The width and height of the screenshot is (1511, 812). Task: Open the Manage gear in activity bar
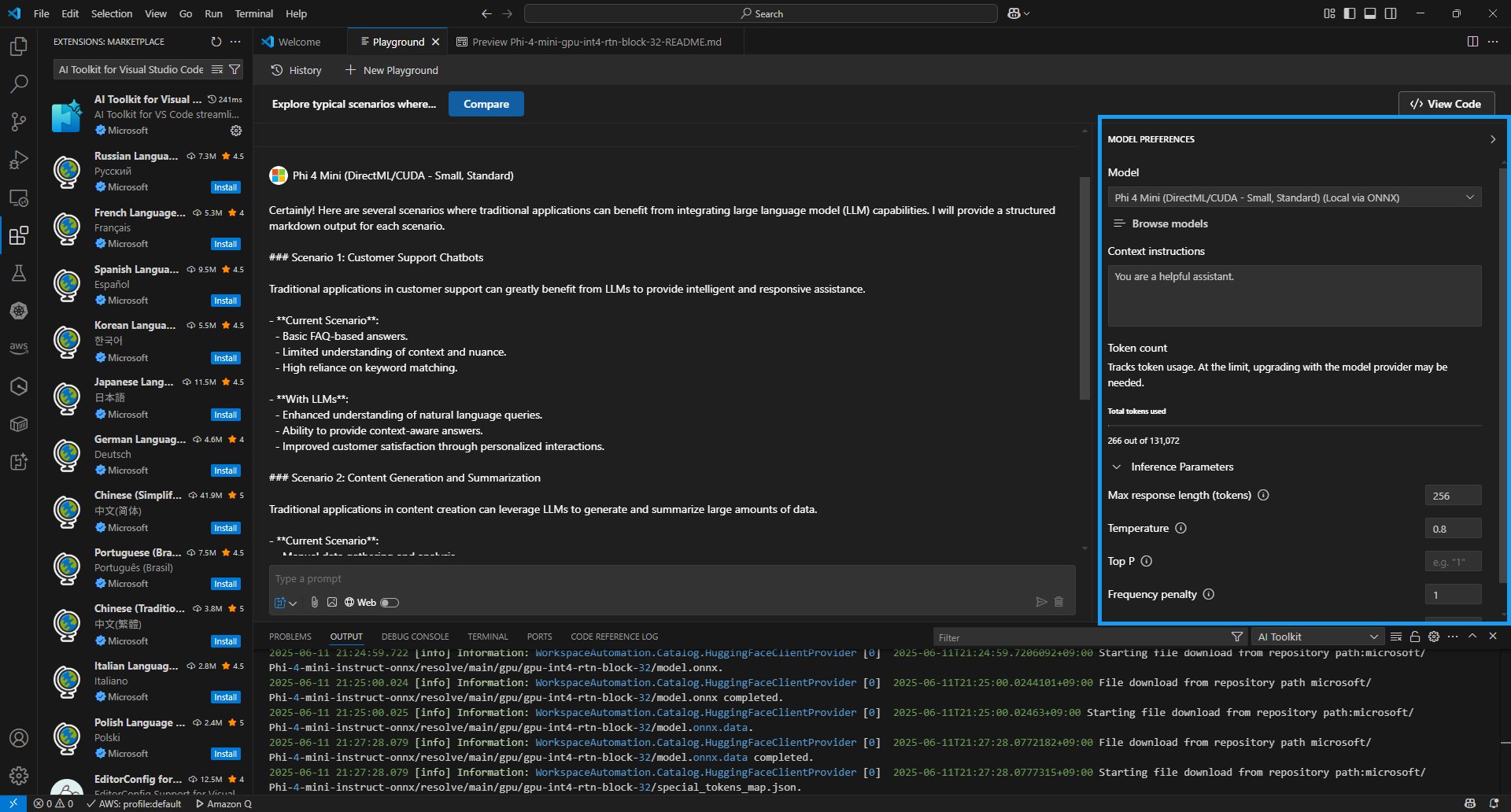click(19, 776)
